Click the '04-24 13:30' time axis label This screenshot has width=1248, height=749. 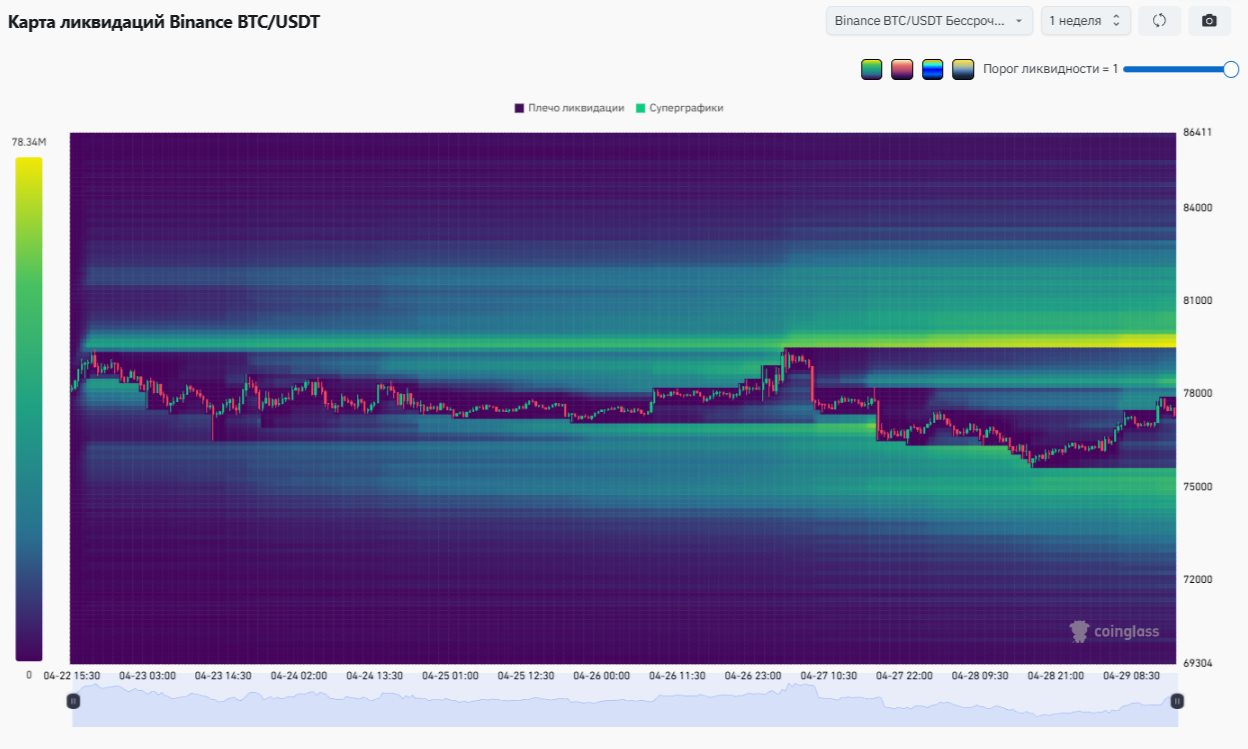click(375, 676)
